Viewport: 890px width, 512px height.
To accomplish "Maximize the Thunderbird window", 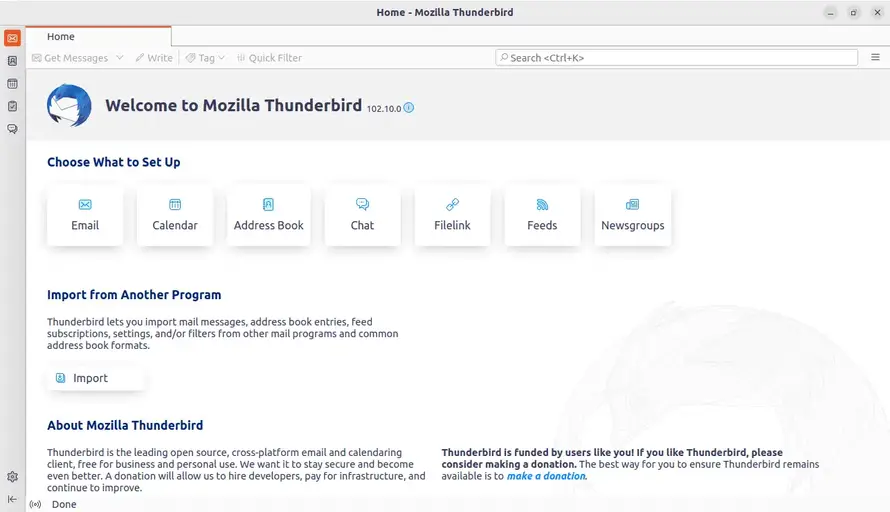I will click(853, 12).
